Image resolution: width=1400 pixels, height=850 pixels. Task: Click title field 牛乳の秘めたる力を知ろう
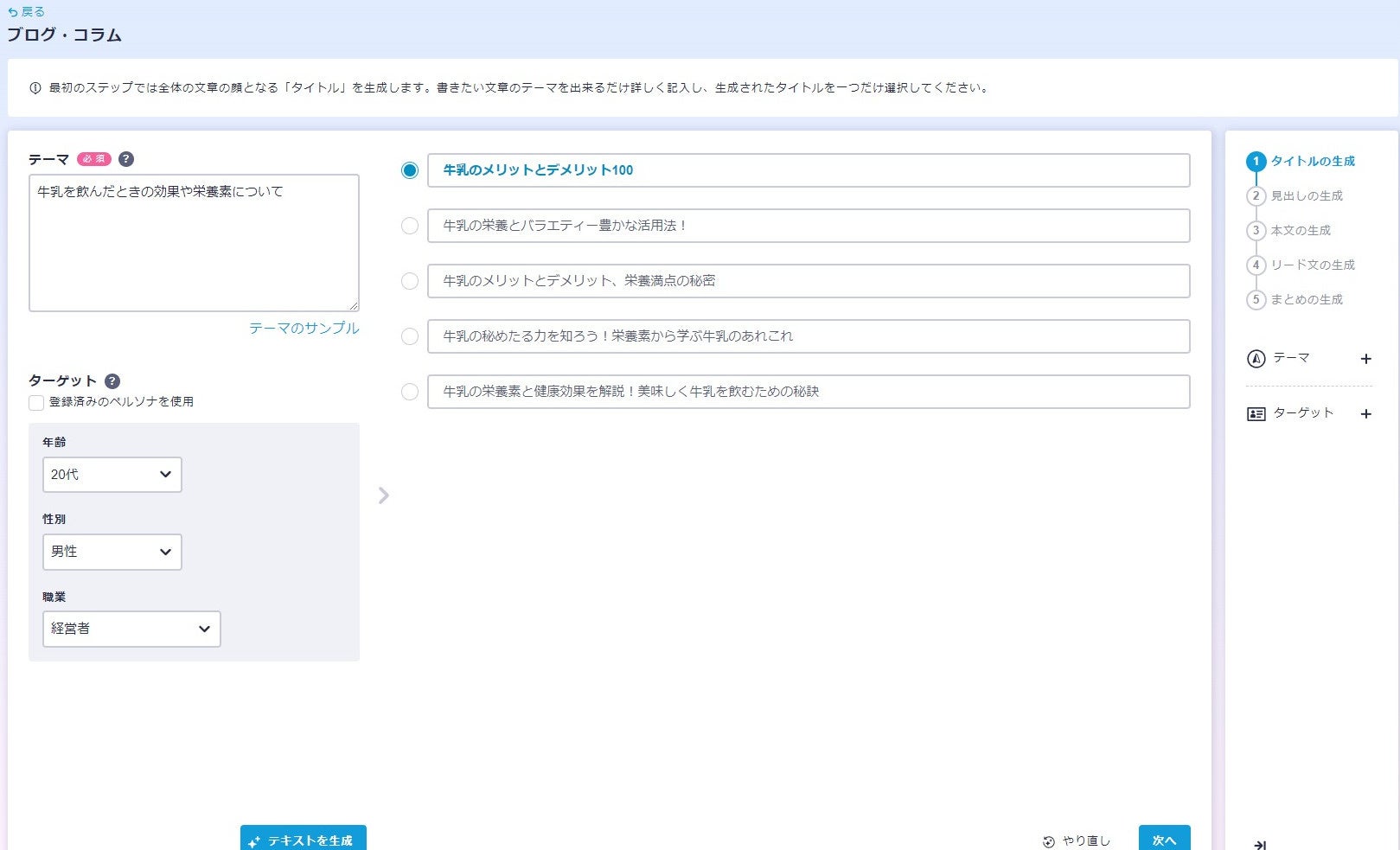(809, 336)
